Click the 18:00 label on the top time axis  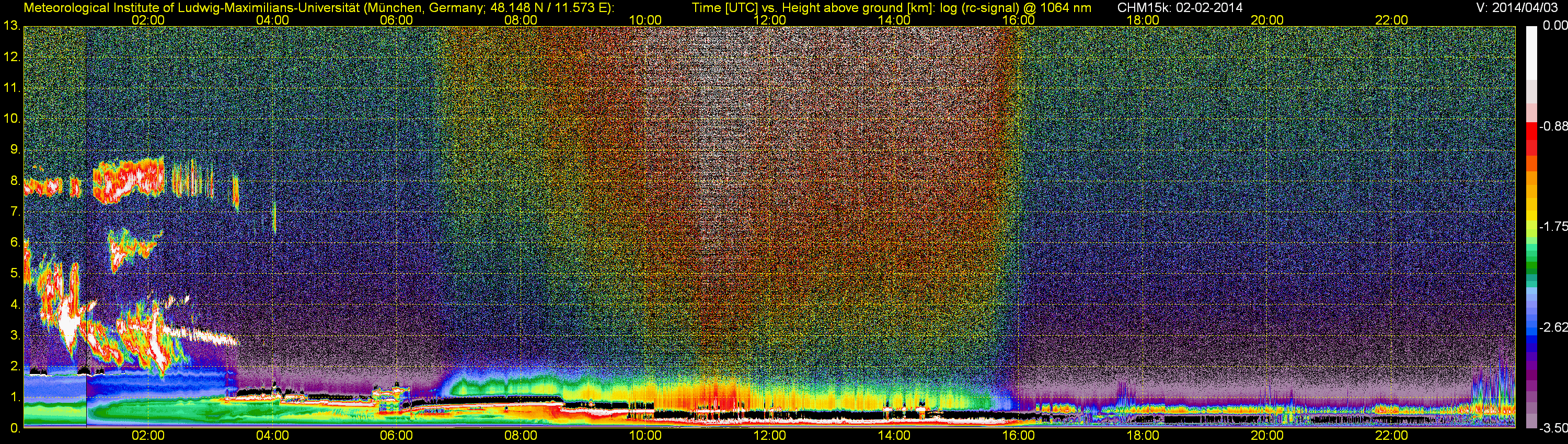click(1143, 20)
